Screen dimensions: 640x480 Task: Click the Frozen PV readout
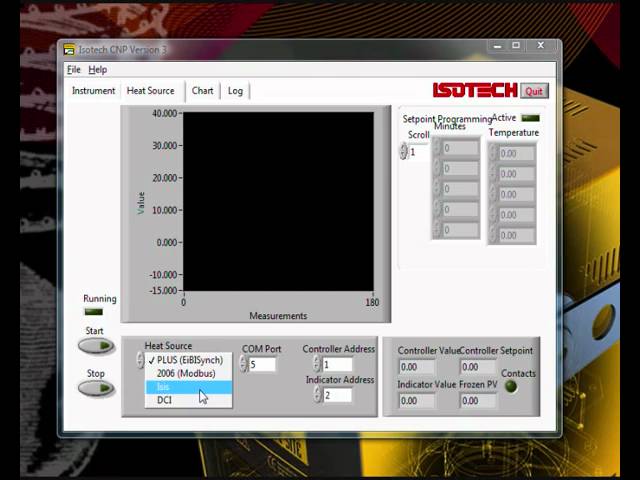(478, 401)
